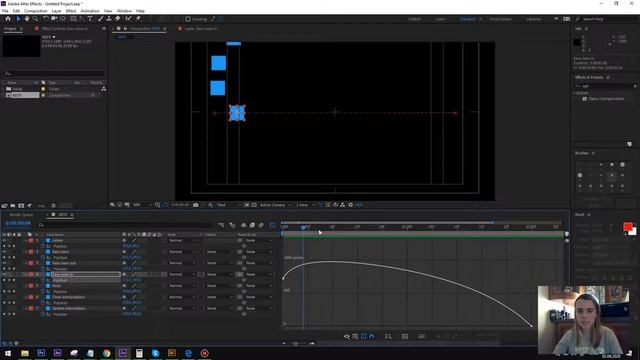Open the Animation menu

click(x=90, y=11)
